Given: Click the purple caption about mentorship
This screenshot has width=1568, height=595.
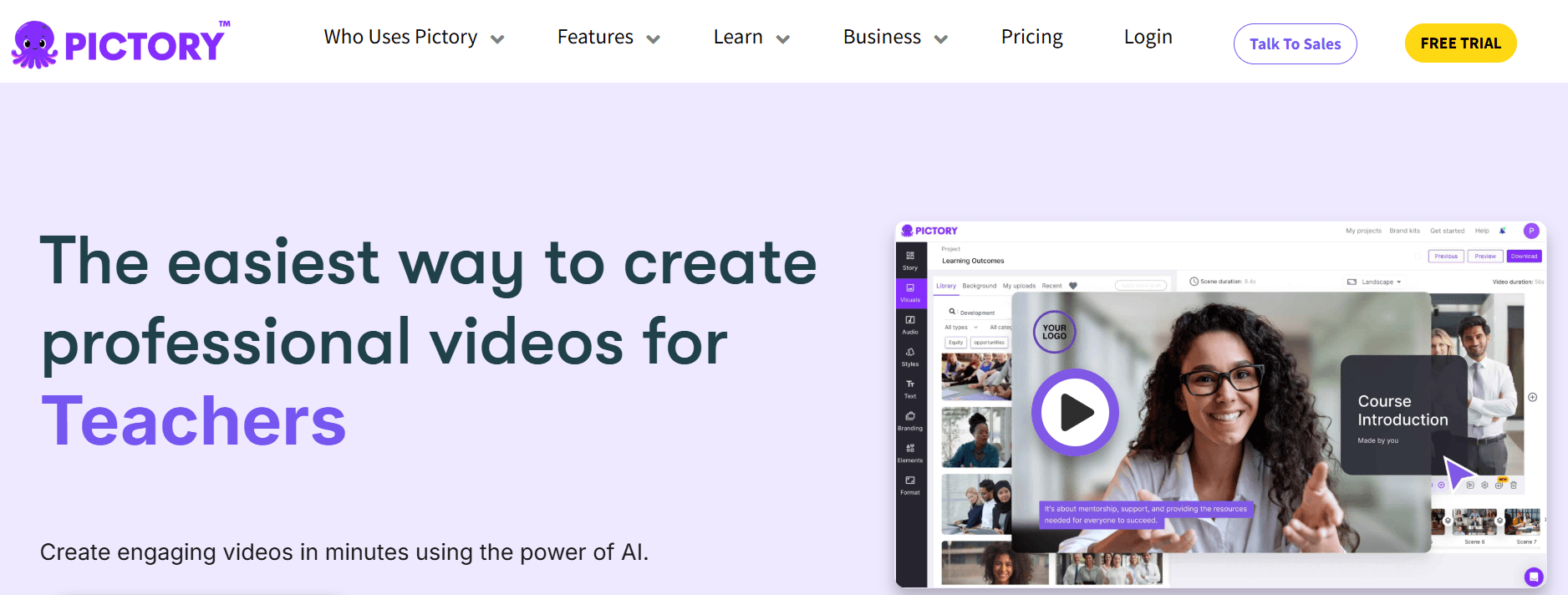Looking at the screenshot, I should pyautogui.click(x=1145, y=515).
